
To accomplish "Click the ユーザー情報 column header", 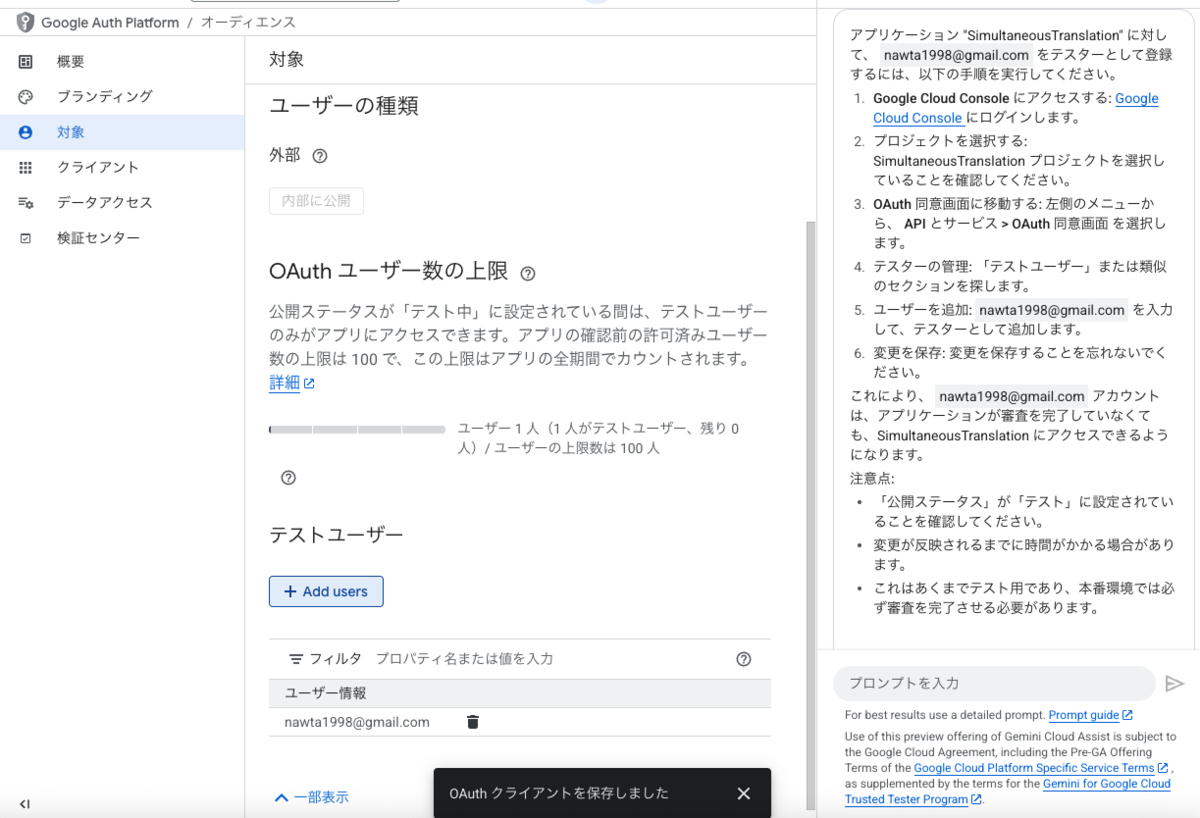I will tap(325, 693).
